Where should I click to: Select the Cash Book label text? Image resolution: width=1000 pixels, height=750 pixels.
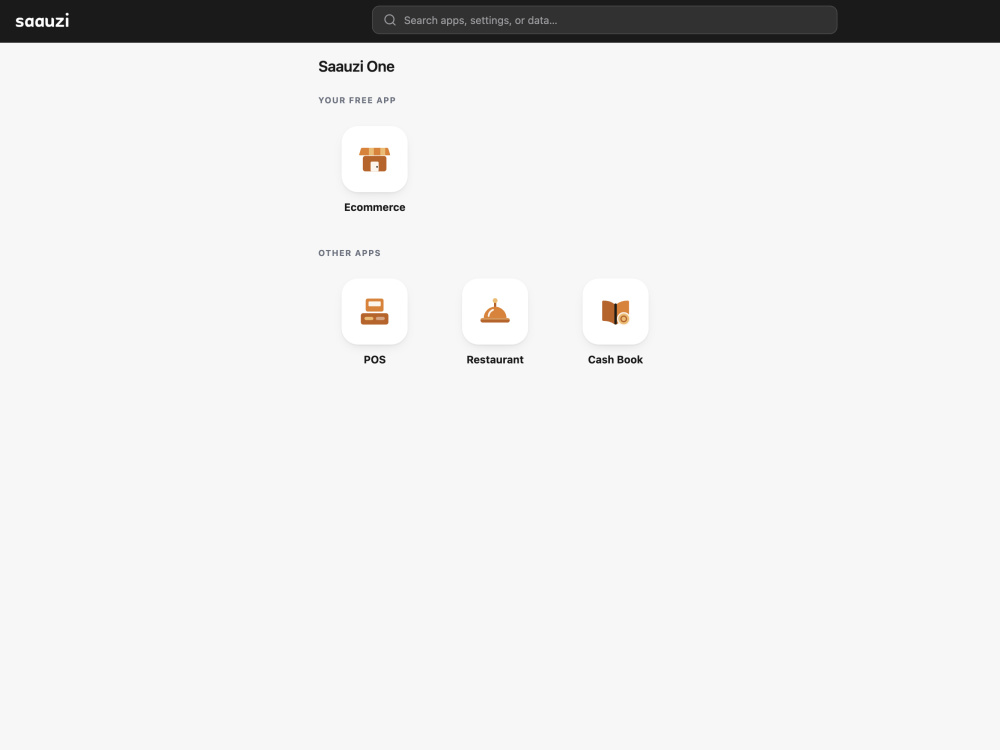(x=615, y=360)
